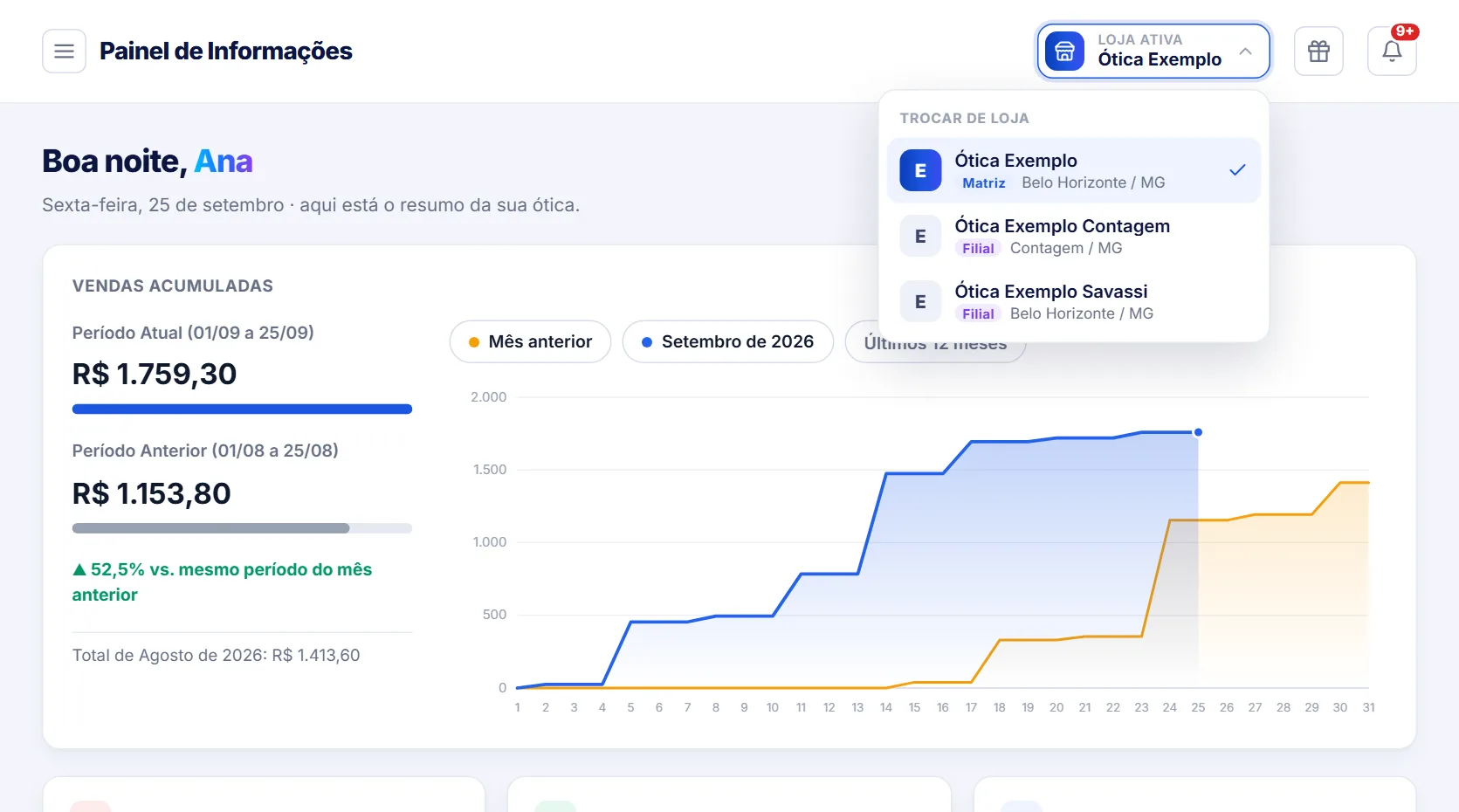1459x812 pixels.
Task: Click the 9+ notification badge
Action: (x=1405, y=31)
